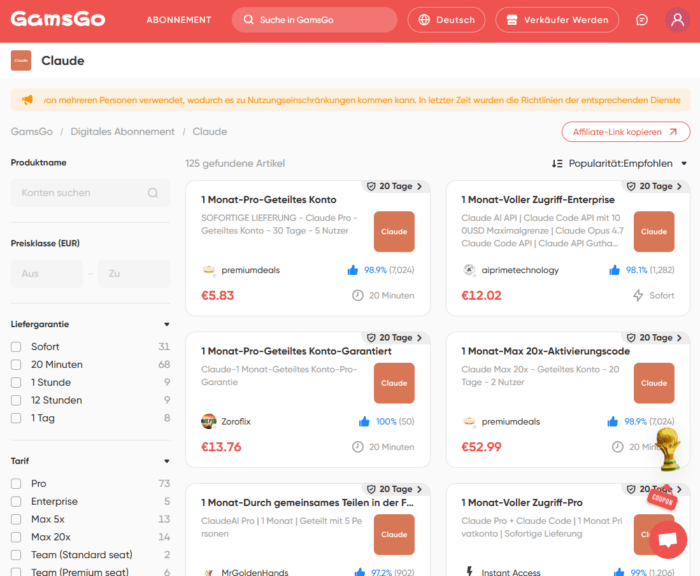Select the Claude breadcrumb item

210,132
